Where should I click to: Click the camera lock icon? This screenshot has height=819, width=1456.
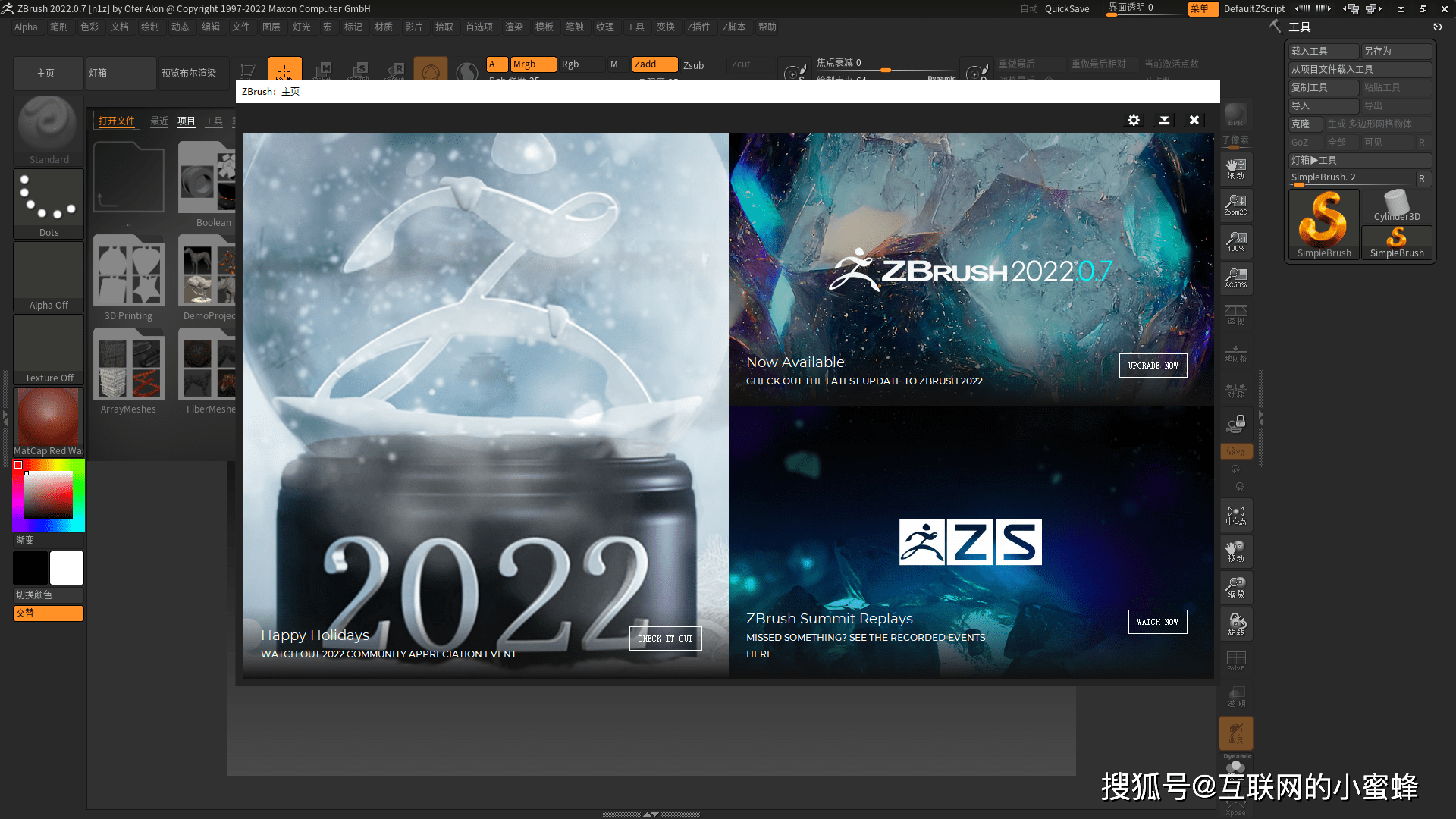1236,423
